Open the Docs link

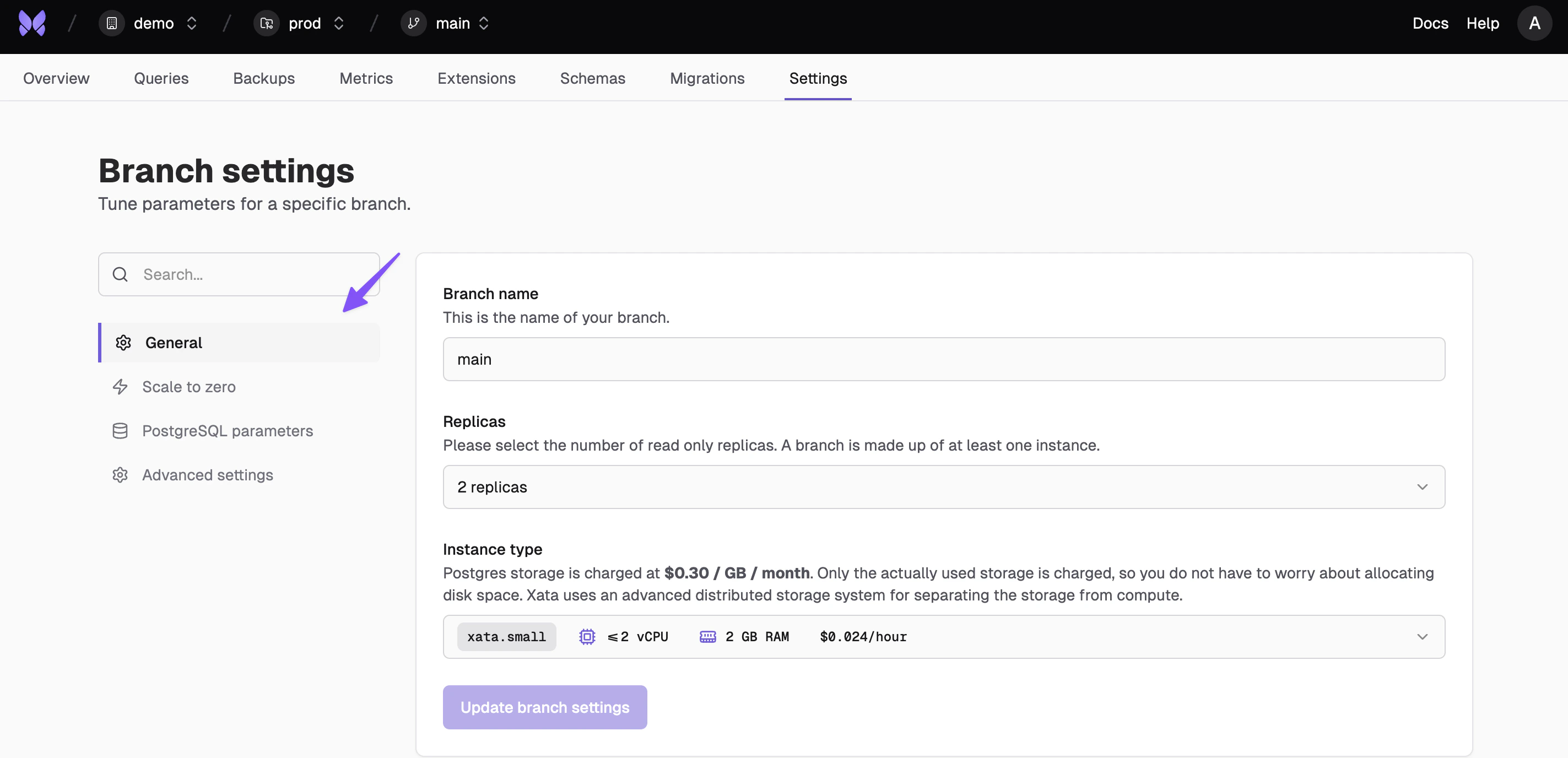[x=1430, y=23]
